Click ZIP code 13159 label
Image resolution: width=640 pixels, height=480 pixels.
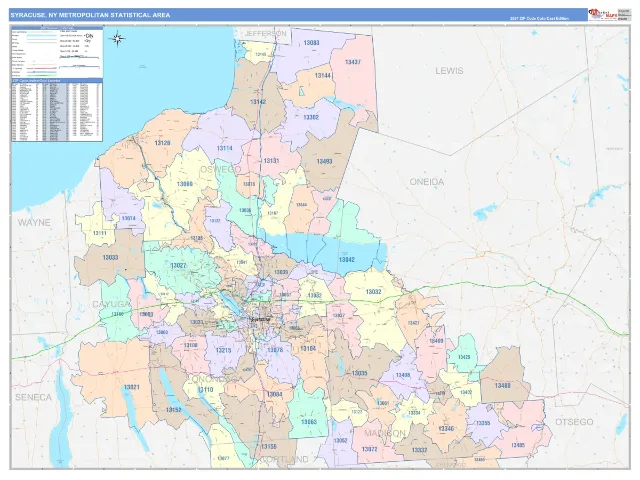269,447
